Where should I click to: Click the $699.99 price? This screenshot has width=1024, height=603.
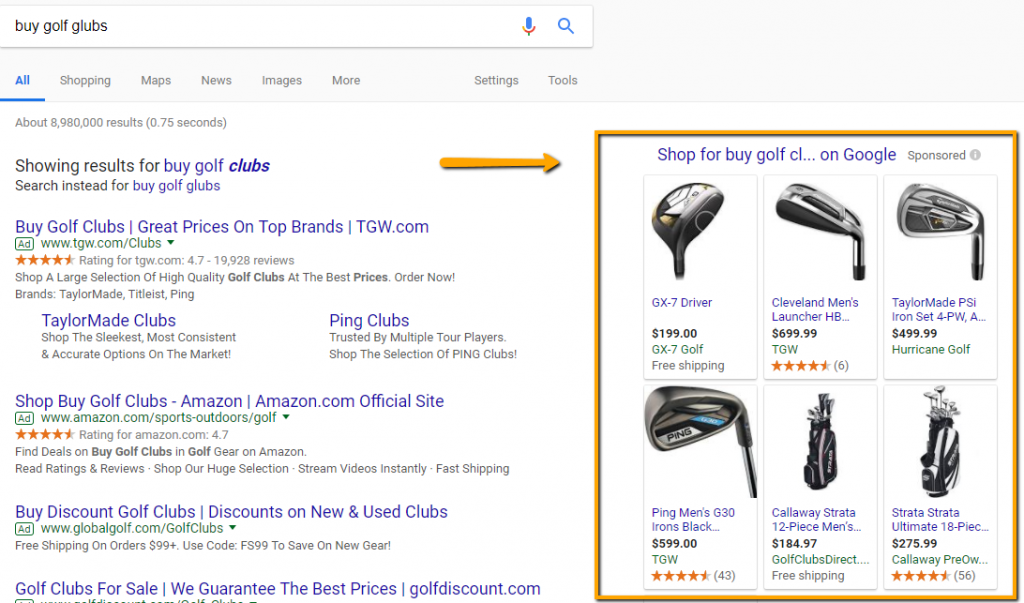click(x=793, y=333)
